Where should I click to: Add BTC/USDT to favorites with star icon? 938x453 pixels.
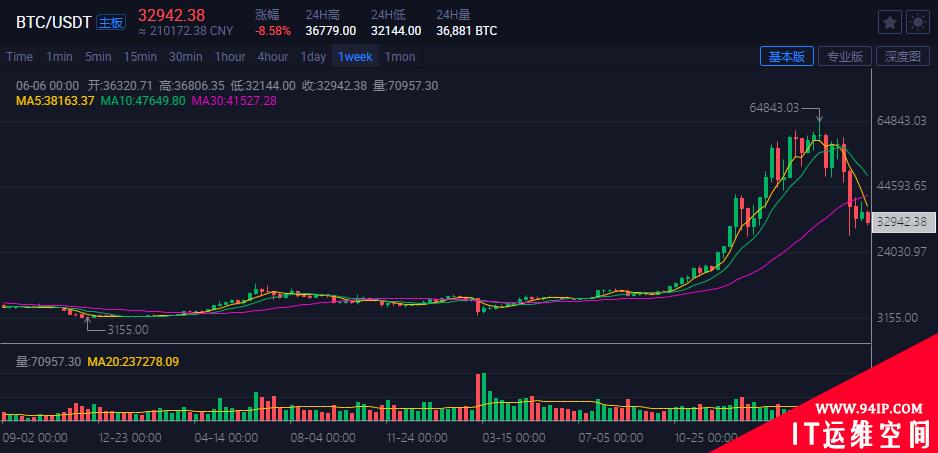click(x=888, y=22)
